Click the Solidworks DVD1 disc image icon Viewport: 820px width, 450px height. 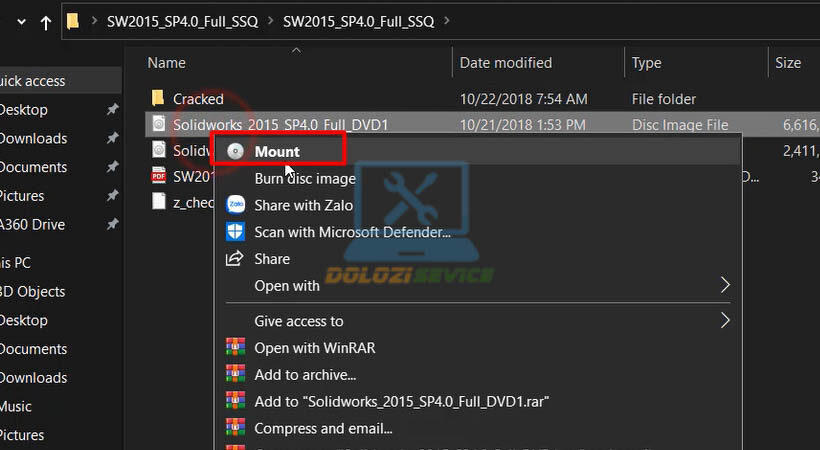pyautogui.click(x=157, y=125)
